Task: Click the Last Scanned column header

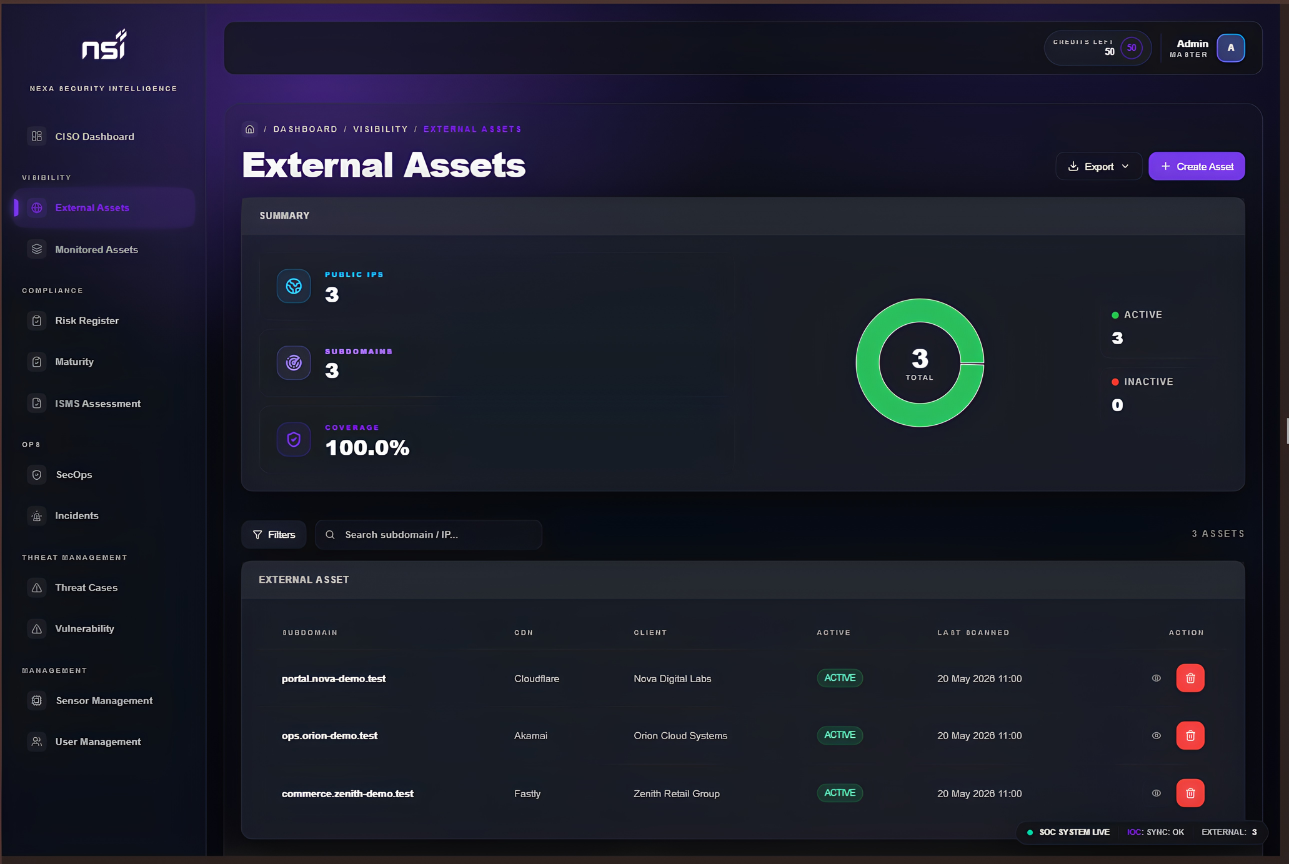Action: 974,633
